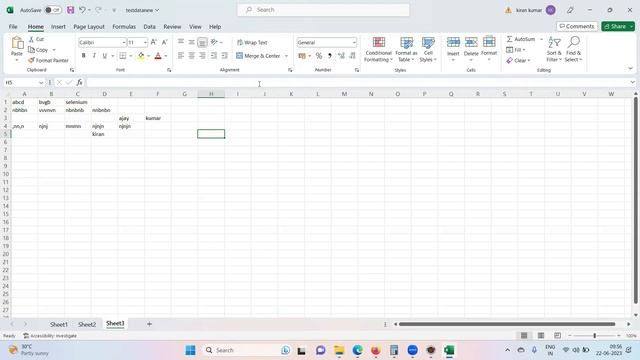Click the Comments button
Viewport: 640px width, 360px height.
[x=577, y=26]
